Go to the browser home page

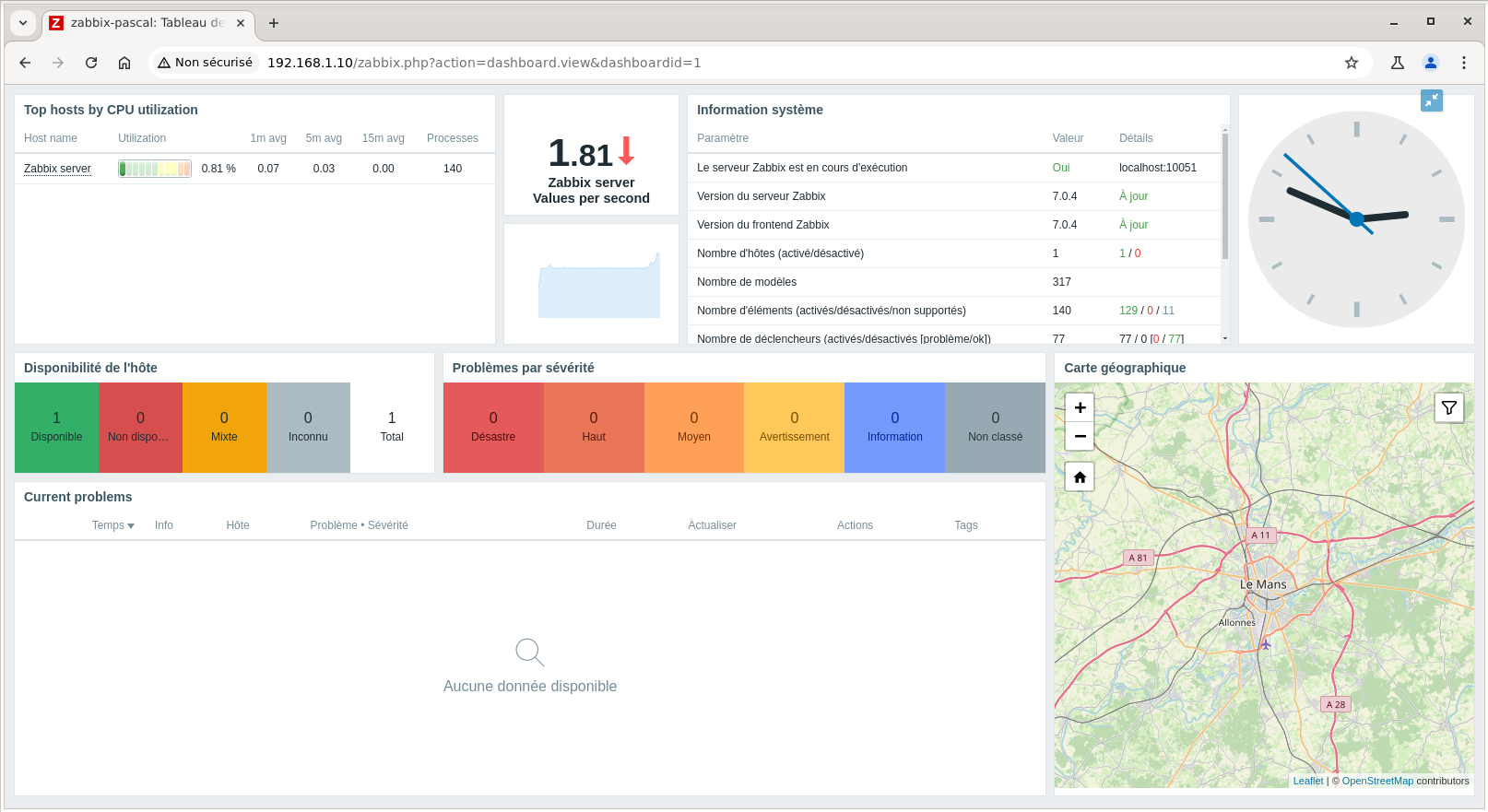click(x=124, y=63)
